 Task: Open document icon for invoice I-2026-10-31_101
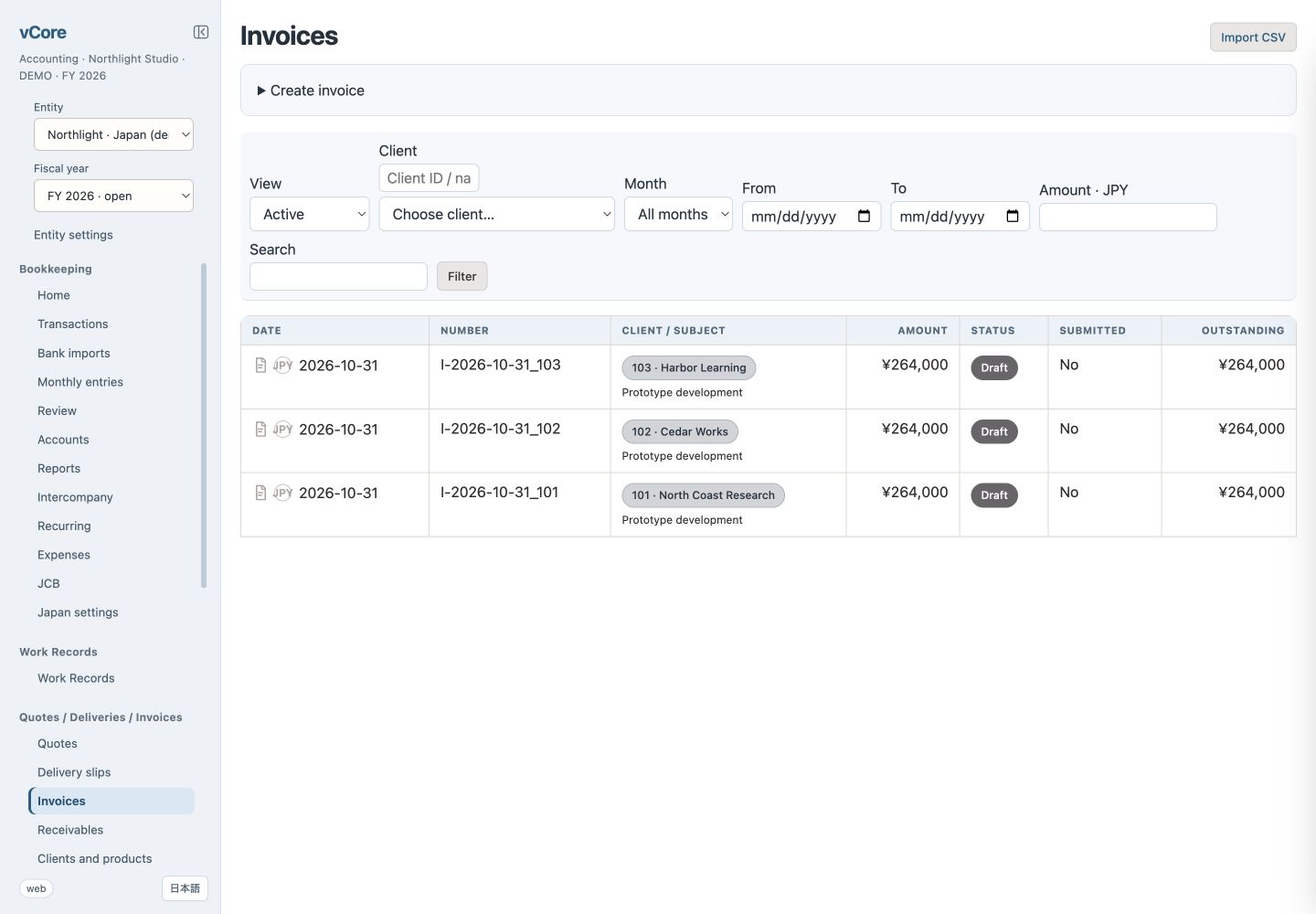pyautogui.click(x=260, y=493)
